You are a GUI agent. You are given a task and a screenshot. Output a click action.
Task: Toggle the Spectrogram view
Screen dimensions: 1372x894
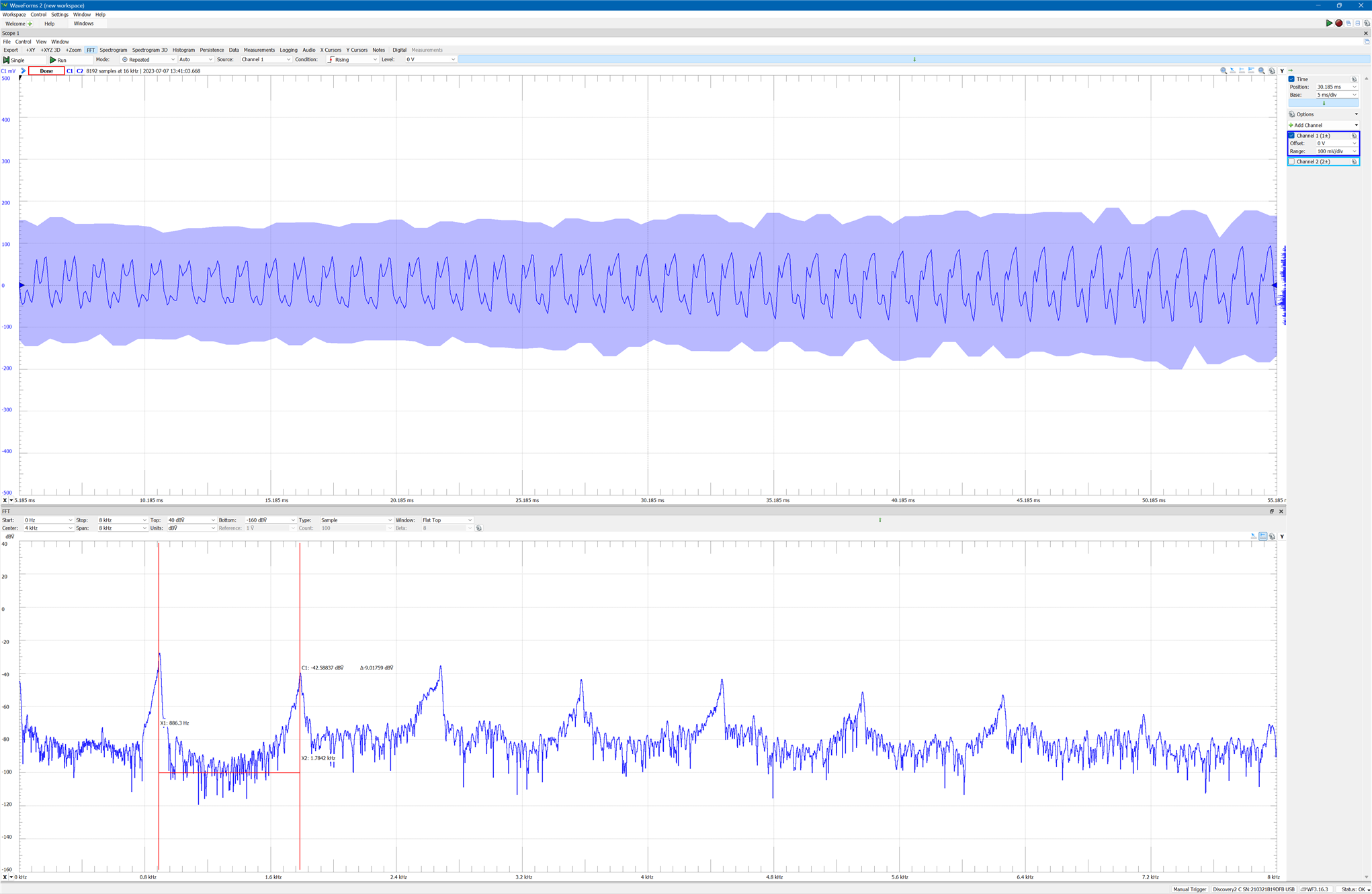click(x=113, y=50)
